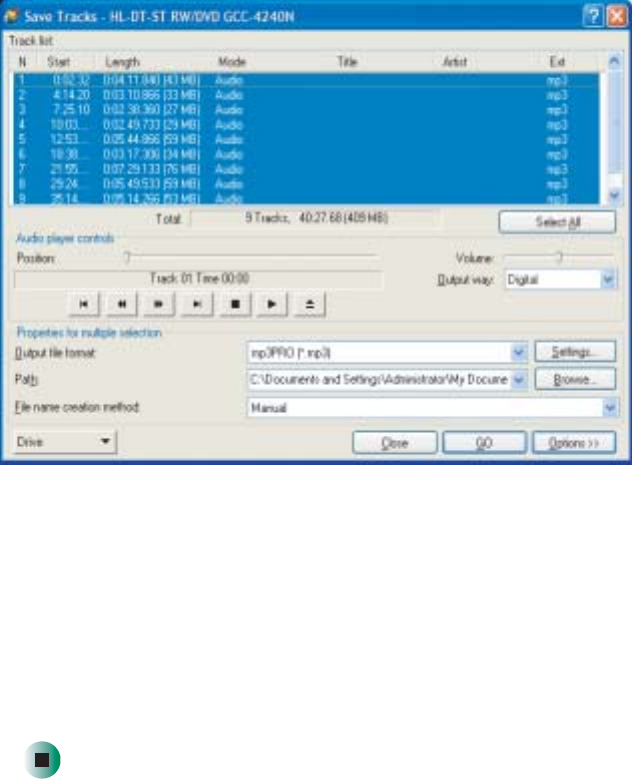Sort by the Title column header
Image resolution: width=632 pixels, height=779 pixels.
(348, 62)
